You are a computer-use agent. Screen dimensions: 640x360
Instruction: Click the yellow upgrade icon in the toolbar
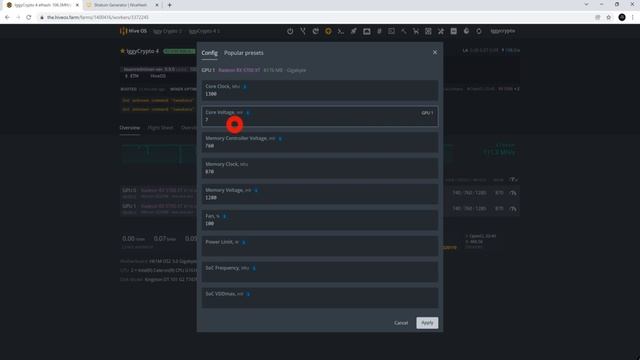click(x=328, y=31)
